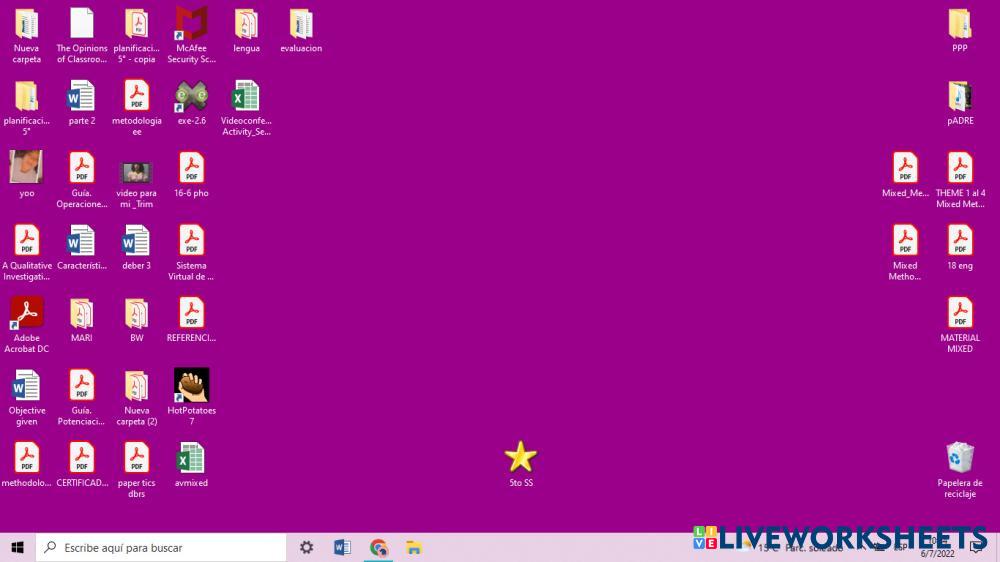This screenshot has width=1000, height=562.
Task: Click the MATERIAL MIXED PDF file
Action: (959, 314)
